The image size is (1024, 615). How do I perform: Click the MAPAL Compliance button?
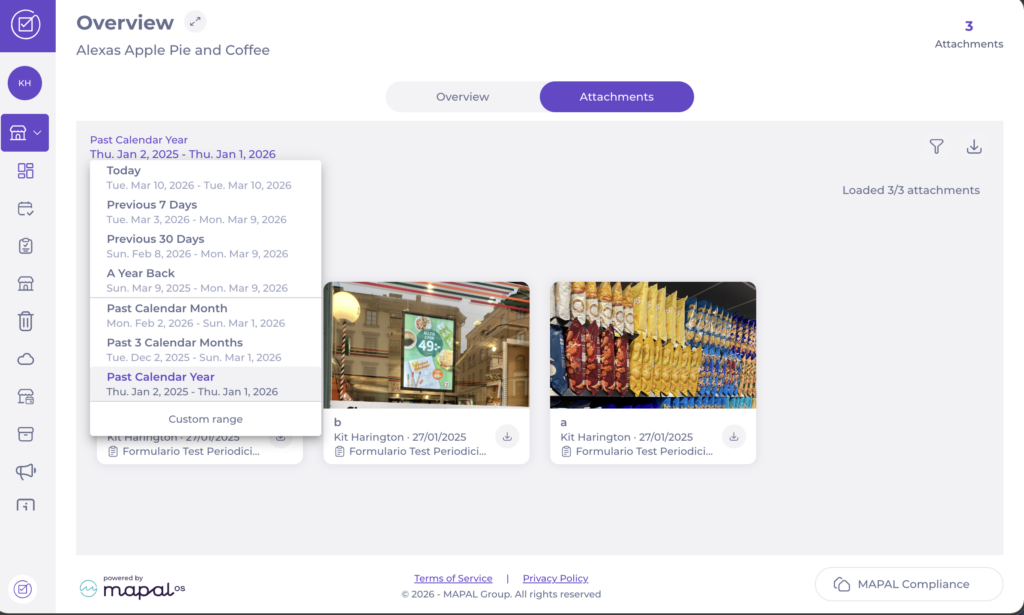[908, 584]
